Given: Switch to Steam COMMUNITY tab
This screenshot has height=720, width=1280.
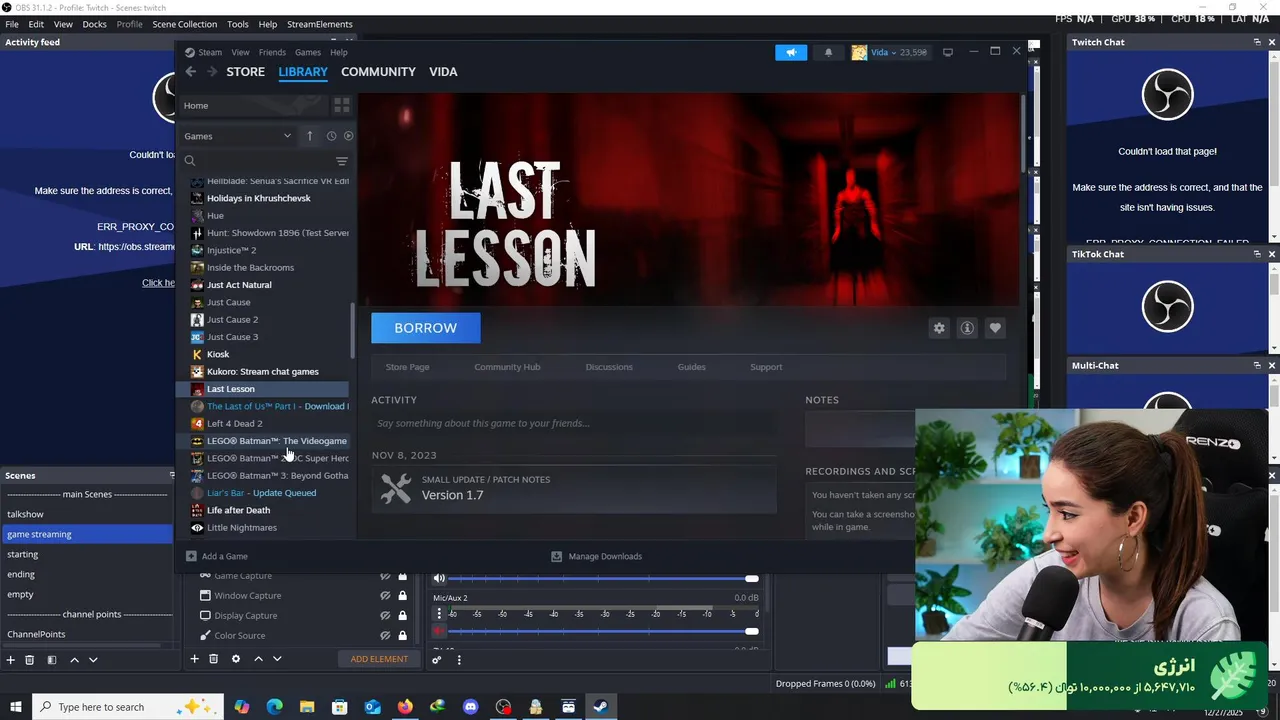Looking at the screenshot, I should tap(378, 72).
